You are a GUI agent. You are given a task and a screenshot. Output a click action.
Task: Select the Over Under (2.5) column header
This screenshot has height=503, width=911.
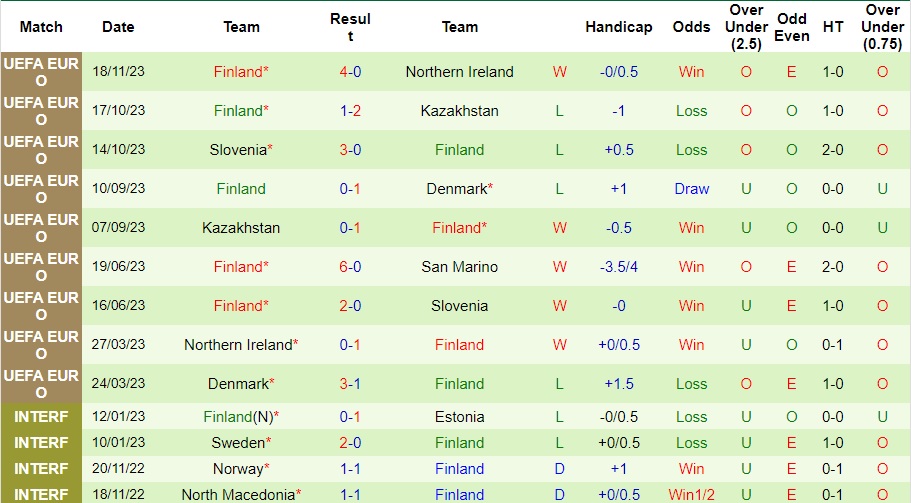(x=746, y=27)
